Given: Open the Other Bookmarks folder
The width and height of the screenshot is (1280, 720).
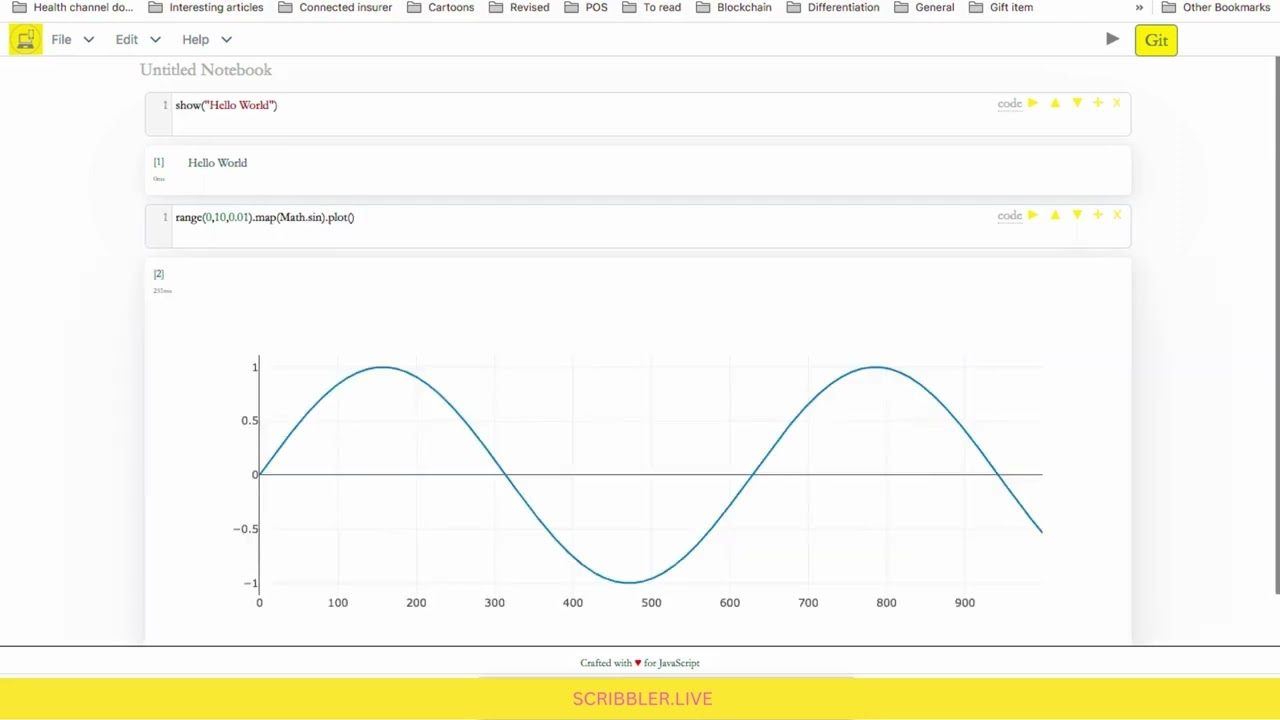Looking at the screenshot, I should click(x=1215, y=7).
